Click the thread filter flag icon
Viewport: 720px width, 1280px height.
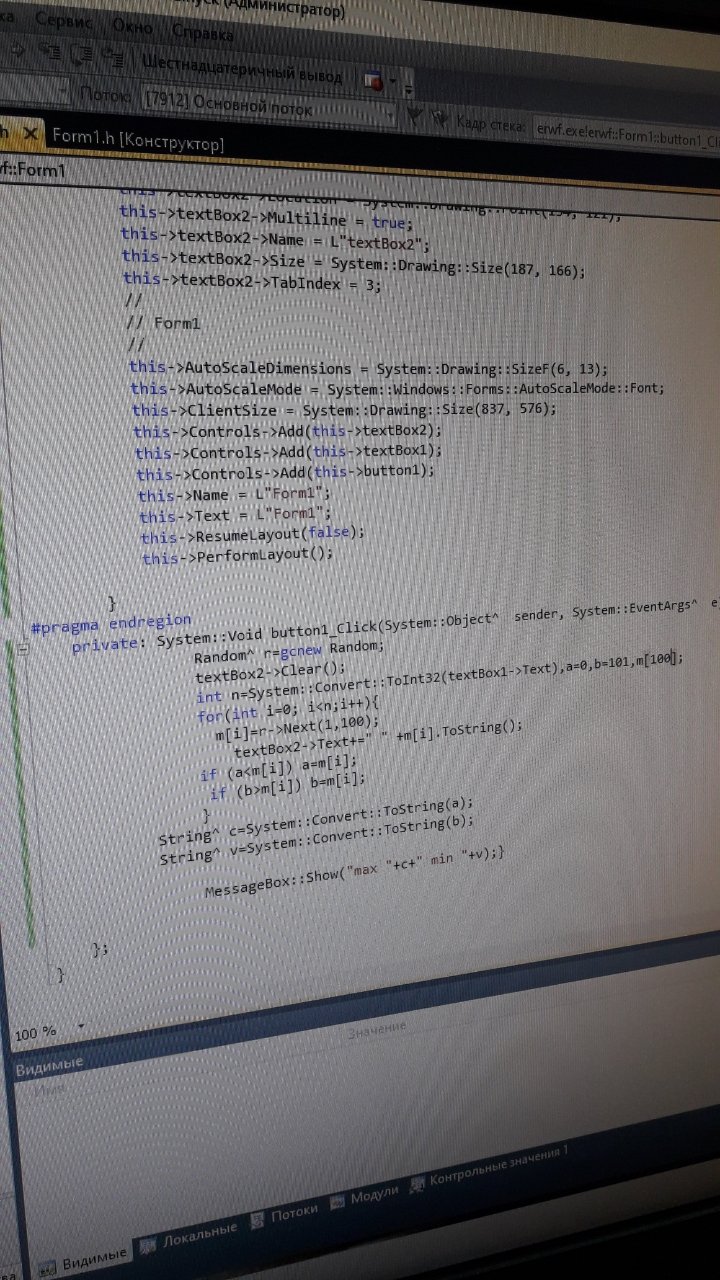(x=416, y=118)
